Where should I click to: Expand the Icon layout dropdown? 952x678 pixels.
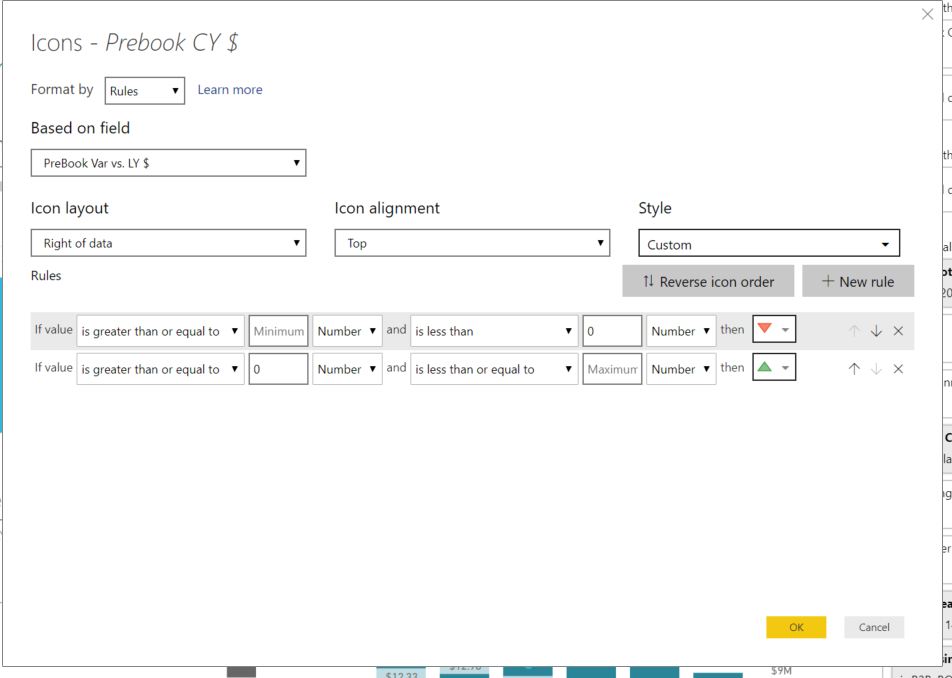(168, 243)
